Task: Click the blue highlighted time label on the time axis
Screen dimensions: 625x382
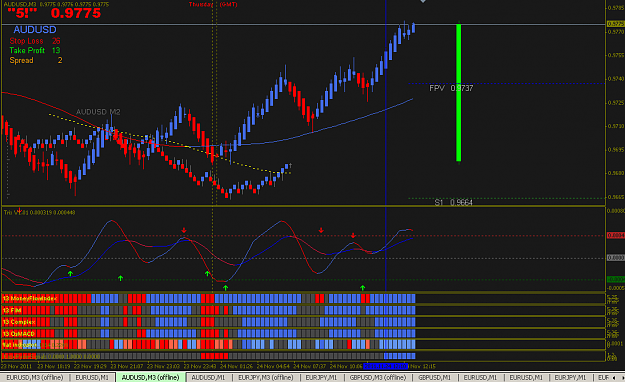Action: click(385, 366)
